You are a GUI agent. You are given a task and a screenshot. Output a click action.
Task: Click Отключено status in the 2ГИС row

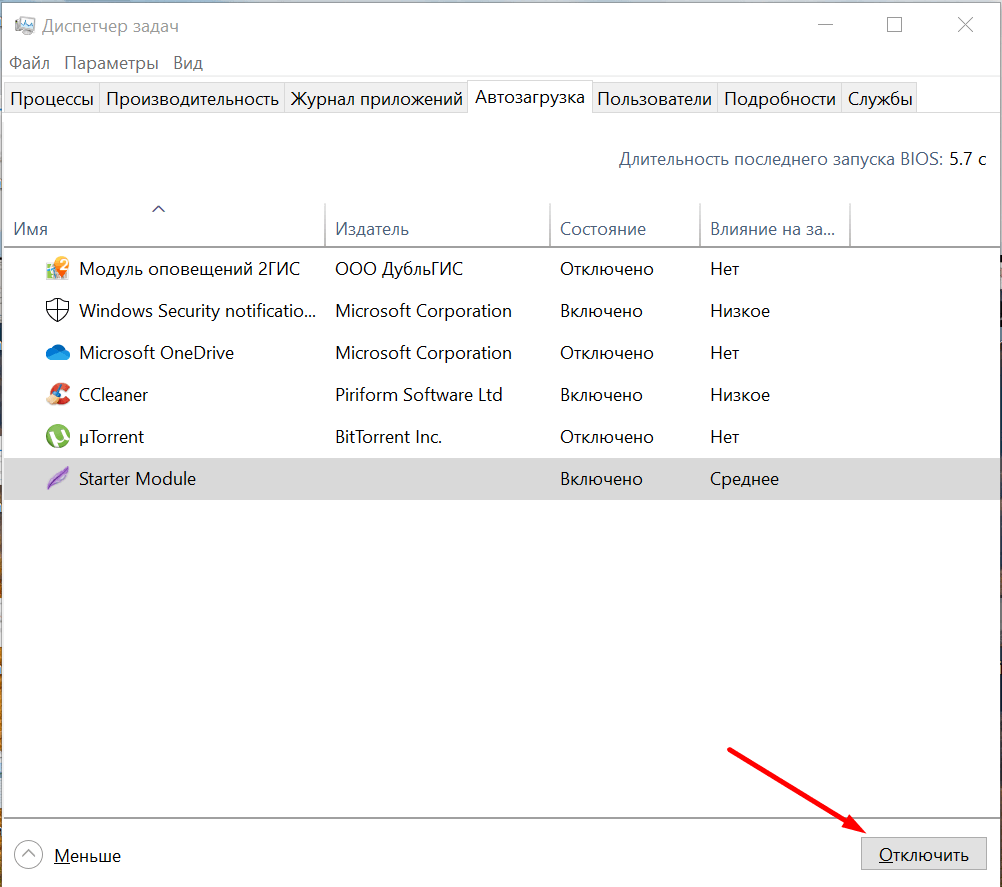pyautogui.click(x=607, y=269)
